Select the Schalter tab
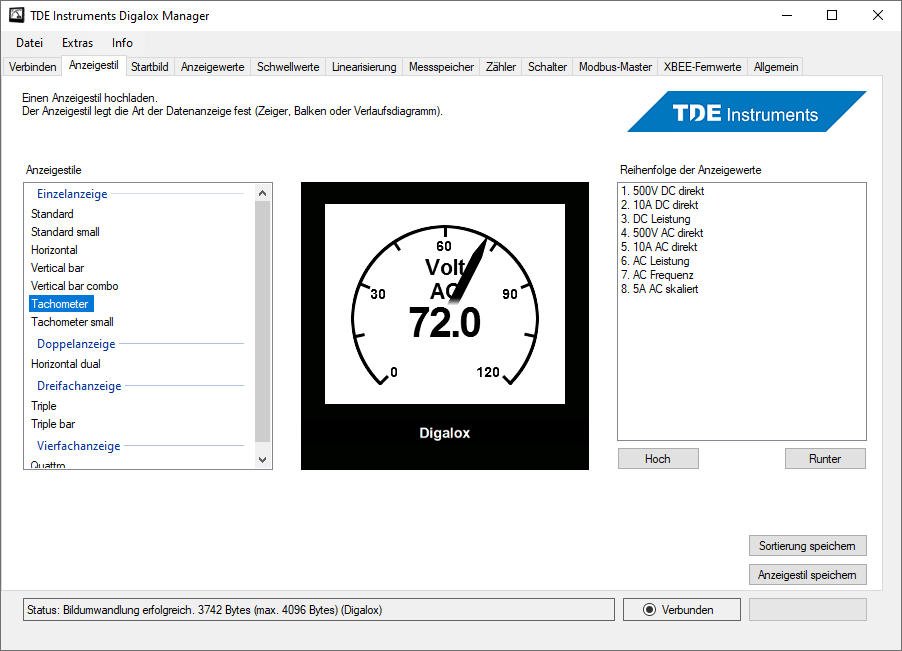Image resolution: width=902 pixels, height=651 pixels. coord(547,67)
